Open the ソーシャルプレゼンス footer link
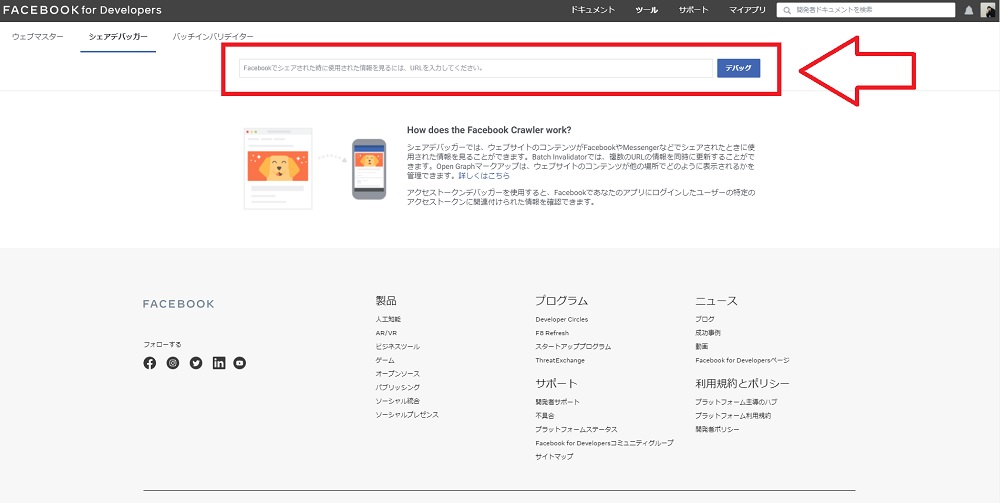Image resolution: width=1000 pixels, height=503 pixels. tap(408, 415)
